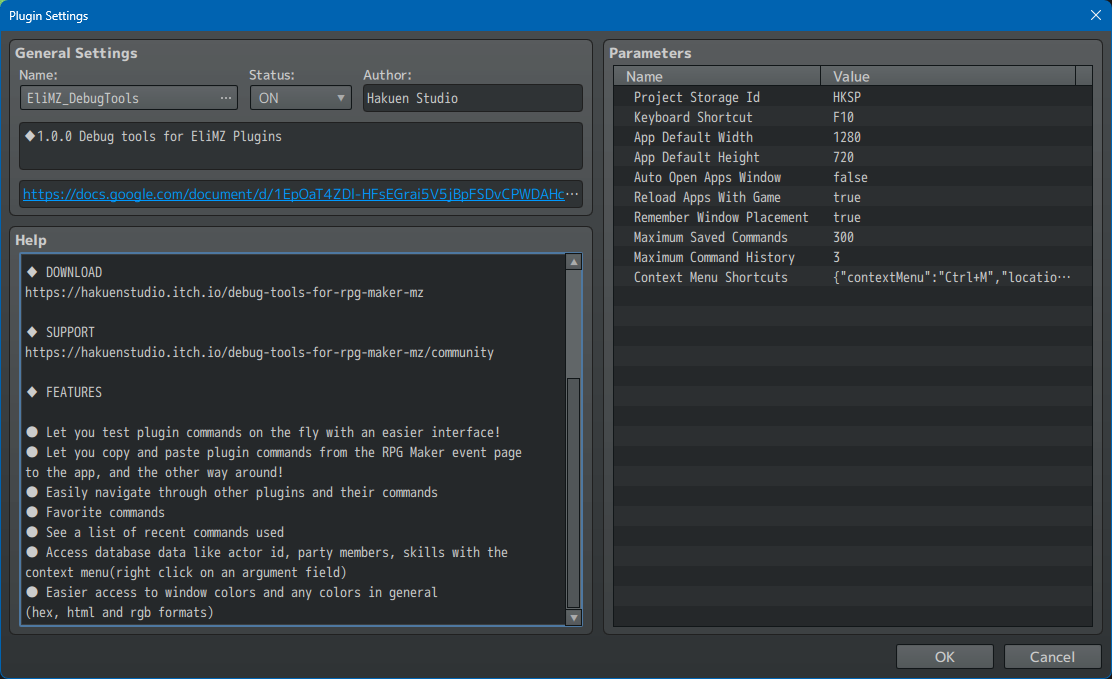The height and width of the screenshot is (679, 1112).
Task: Open the docs.google.com documentation link
Action: 294,194
